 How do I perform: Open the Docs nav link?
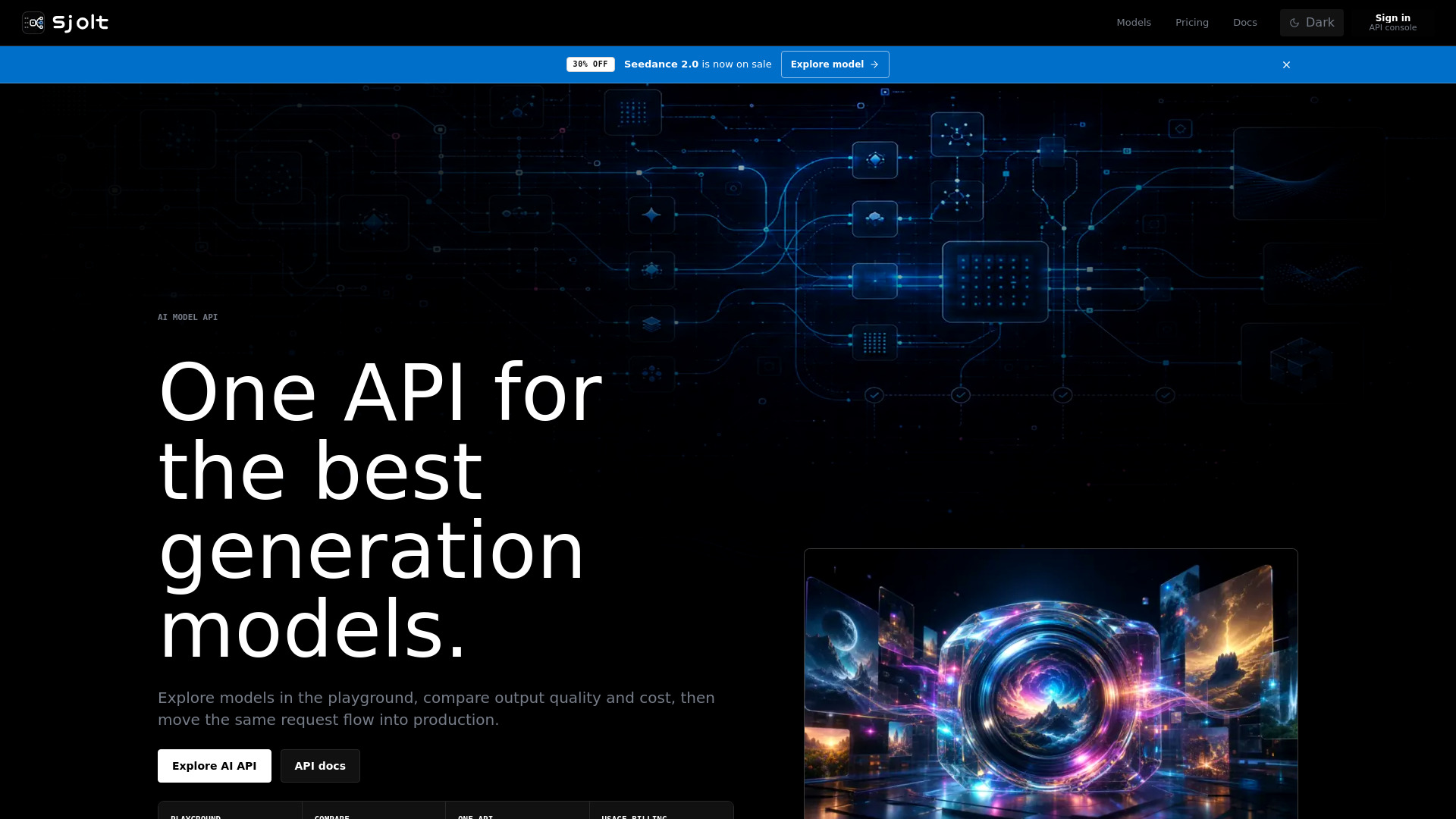(1245, 23)
